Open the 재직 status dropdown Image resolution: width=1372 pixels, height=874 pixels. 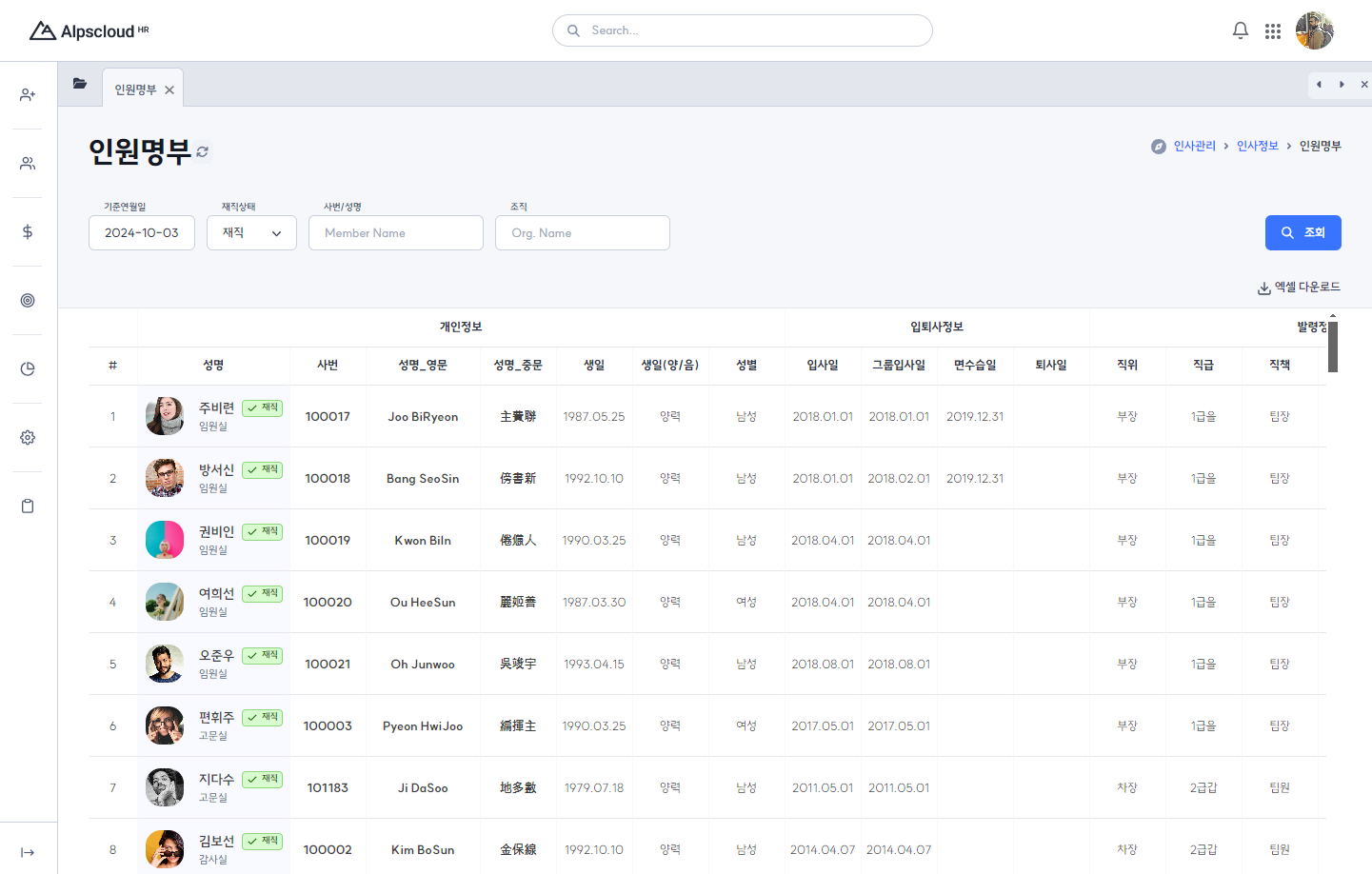pos(251,233)
